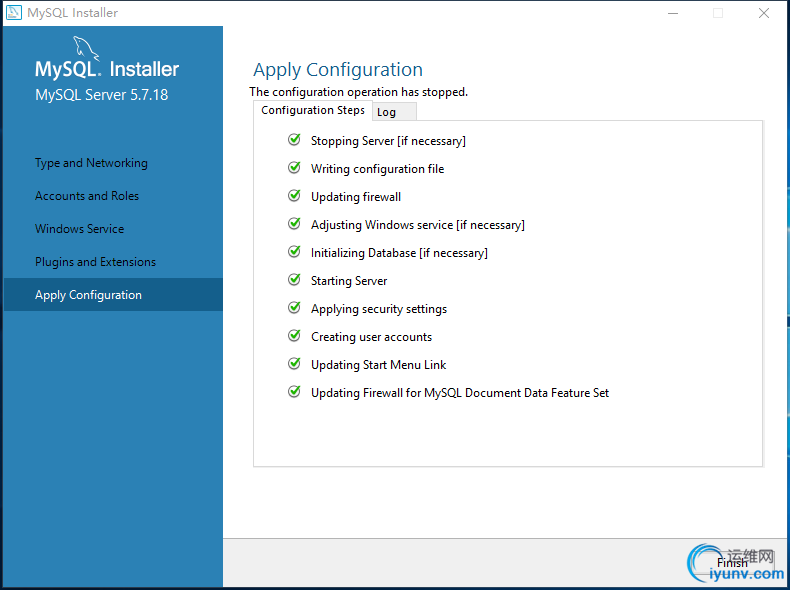790x590 pixels.
Task: Click 'Initializing Database [if necessary]' text
Action: [399, 253]
